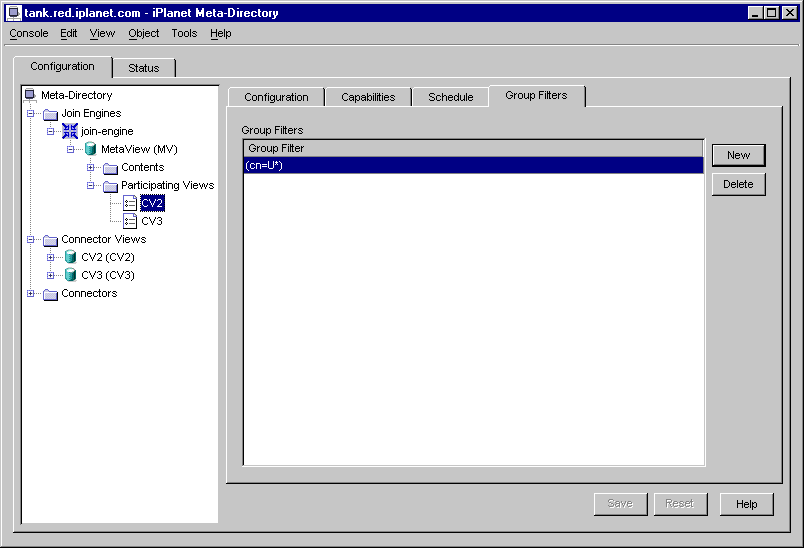Click the Reset button
Image resolution: width=804 pixels, height=548 pixels.
click(x=680, y=504)
